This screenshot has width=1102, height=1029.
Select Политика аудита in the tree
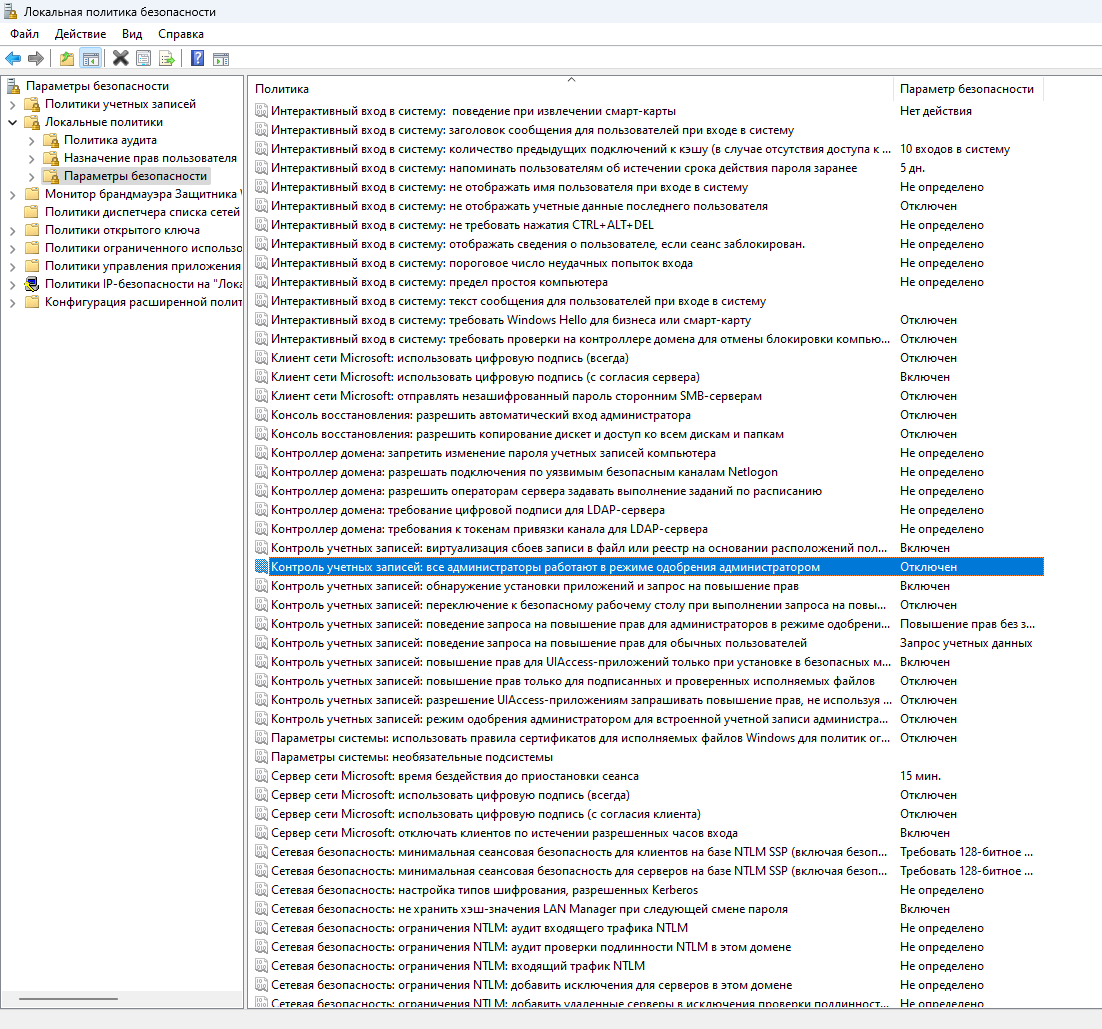pyautogui.click(x=110, y=140)
